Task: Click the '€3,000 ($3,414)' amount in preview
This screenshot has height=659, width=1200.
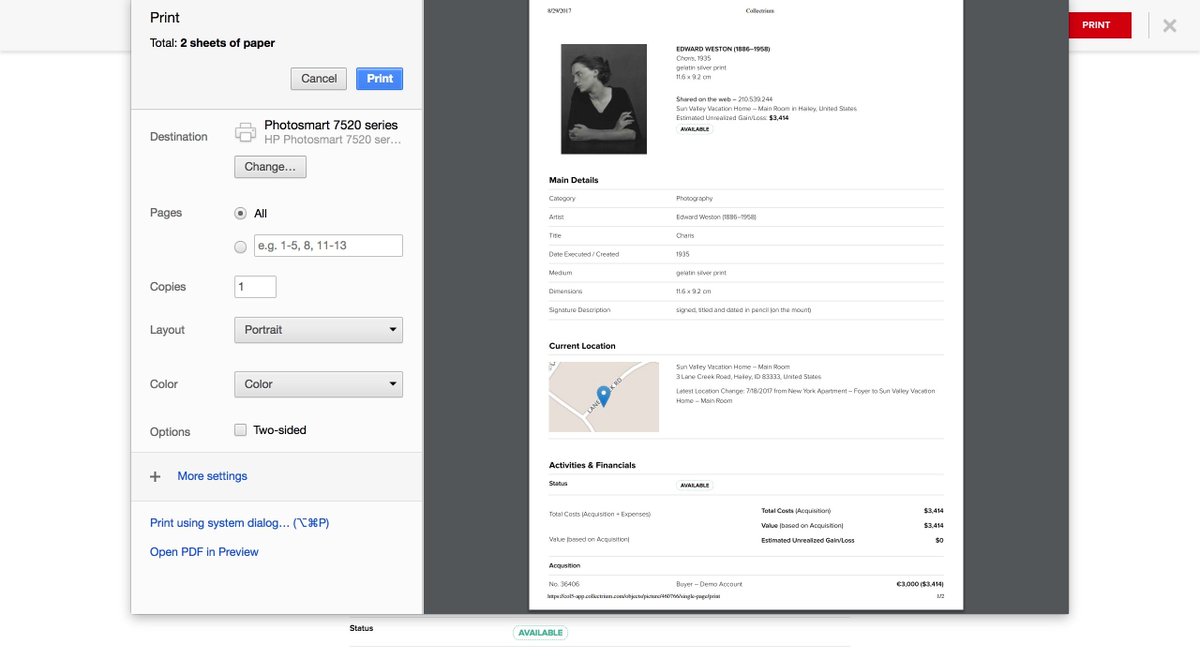Action: (921, 584)
